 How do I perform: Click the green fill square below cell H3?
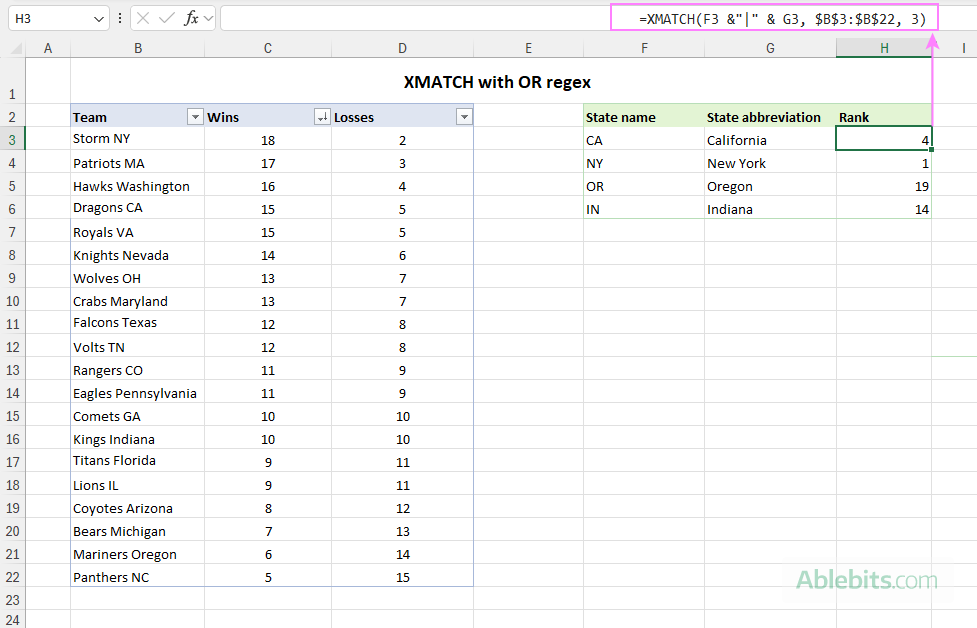click(931, 148)
